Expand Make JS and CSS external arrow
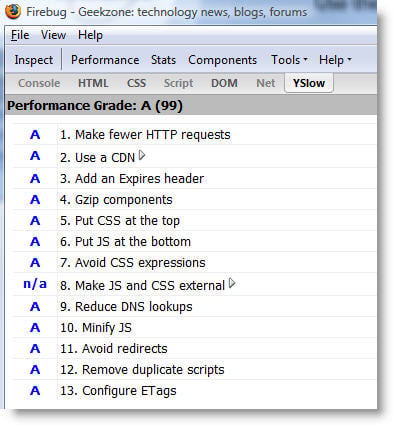Viewport: 393px width, 425px height. (232, 284)
